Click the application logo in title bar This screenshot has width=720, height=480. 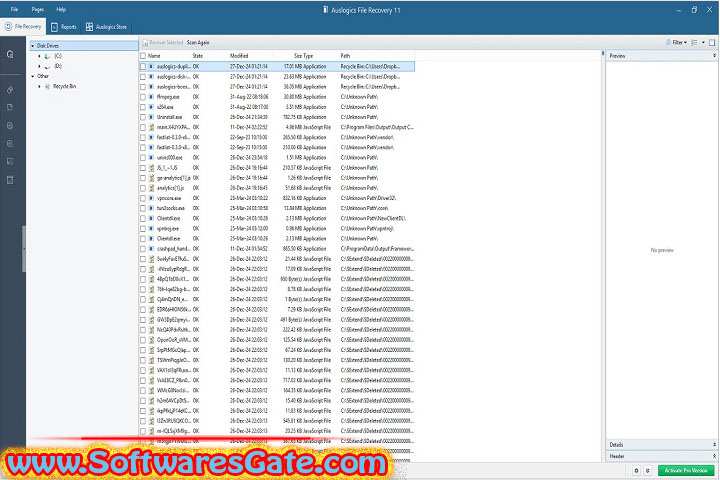(326, 10)
